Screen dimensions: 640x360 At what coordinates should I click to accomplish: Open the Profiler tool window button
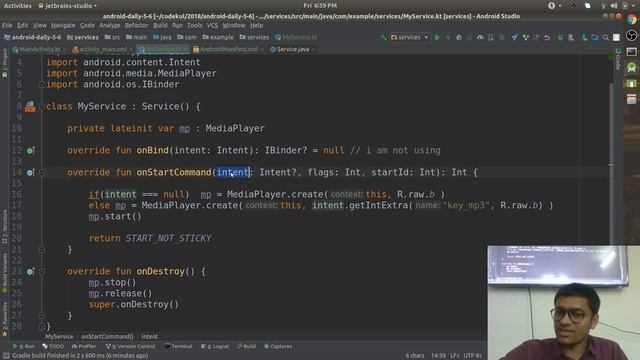pyautogui.click(x=84, y=346)
